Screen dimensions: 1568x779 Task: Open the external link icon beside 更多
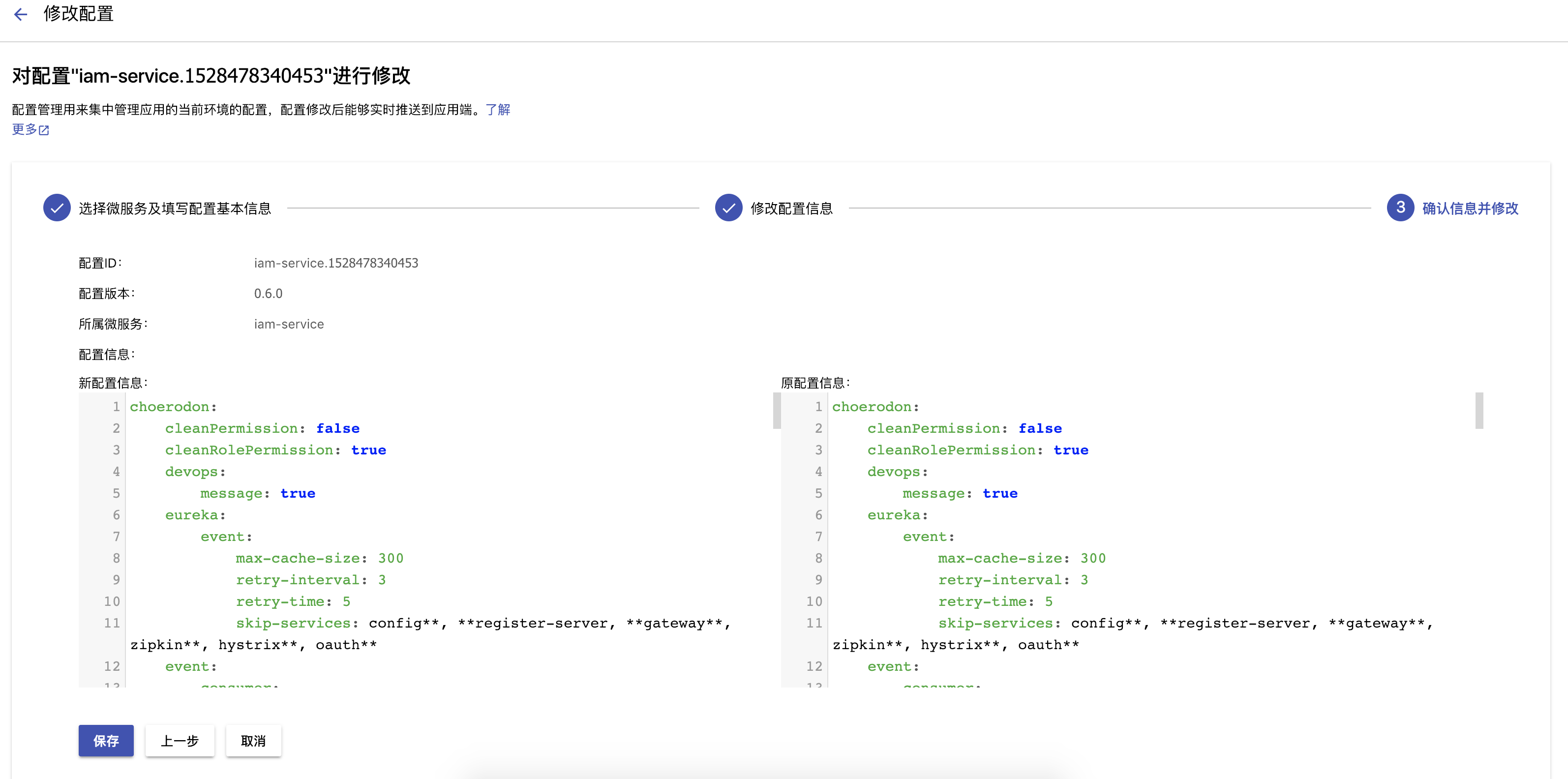tap(44, 130)
